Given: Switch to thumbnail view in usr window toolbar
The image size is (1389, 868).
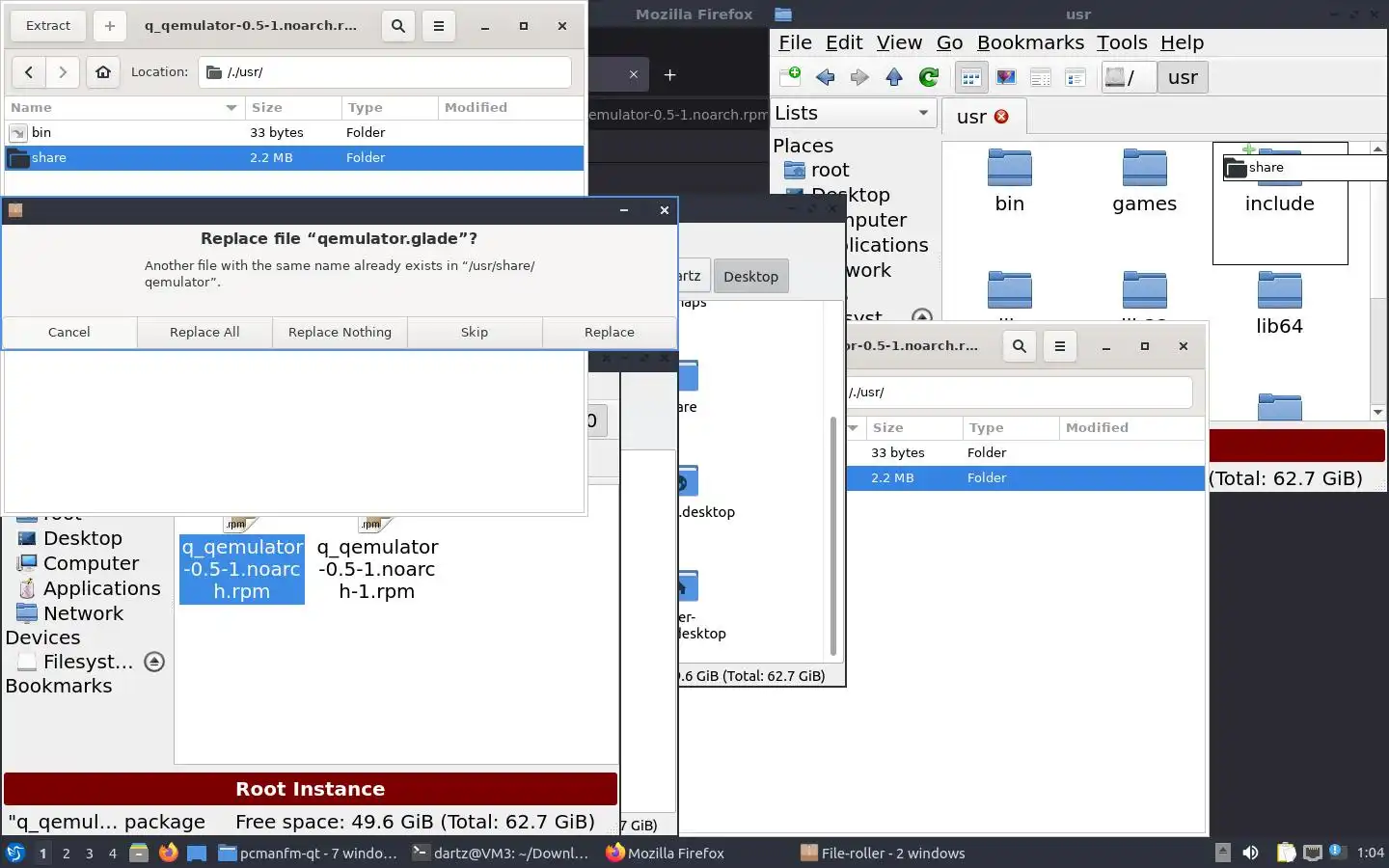Looking at the screenshot, I should coord(1006,77).
